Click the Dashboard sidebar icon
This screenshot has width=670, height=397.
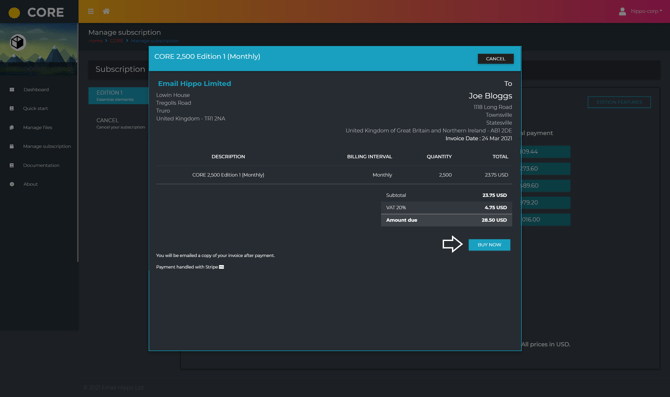click(x=12, y=90)
